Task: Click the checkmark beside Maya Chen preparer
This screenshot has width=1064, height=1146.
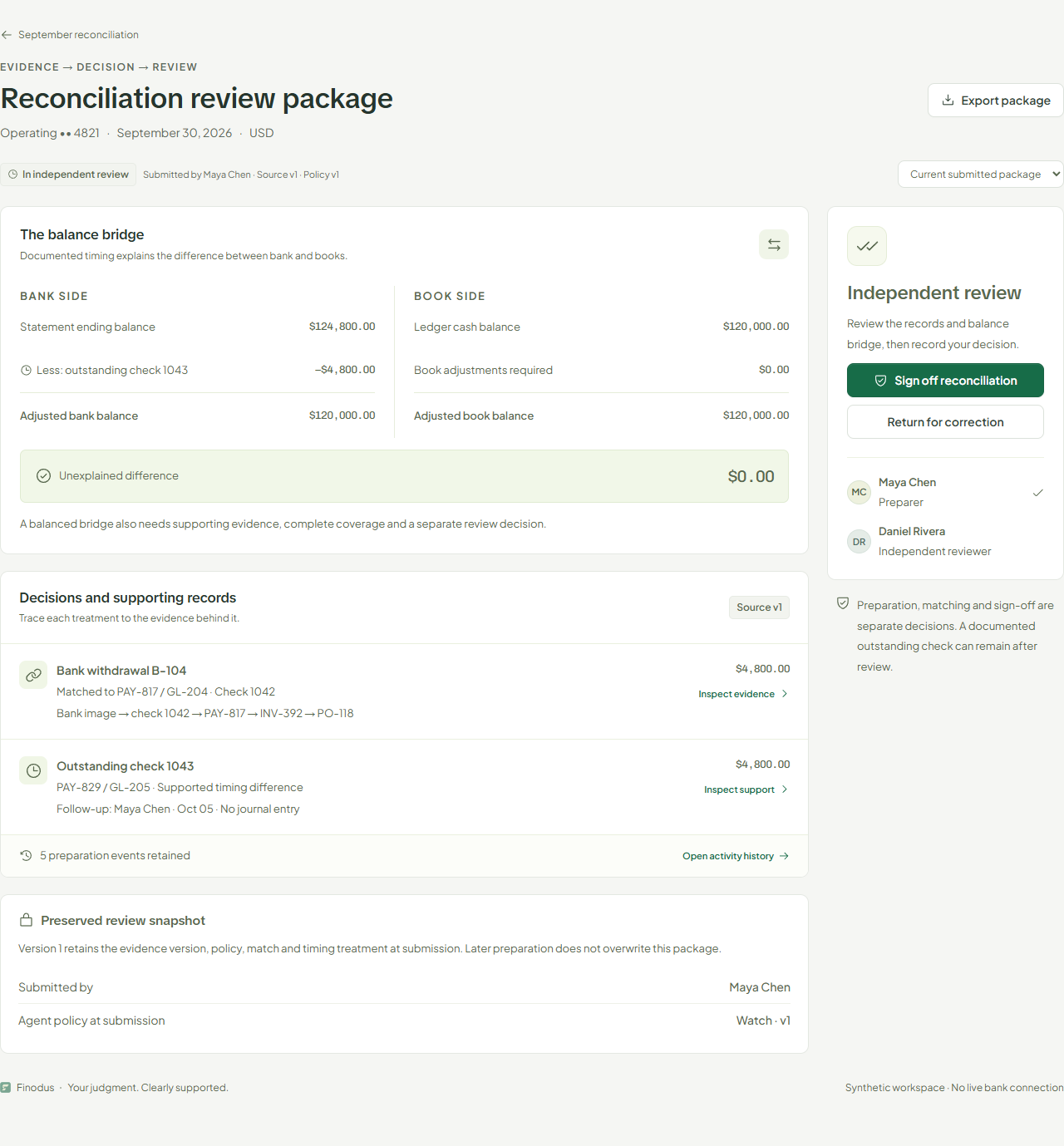Action: tap(1038, 493)
